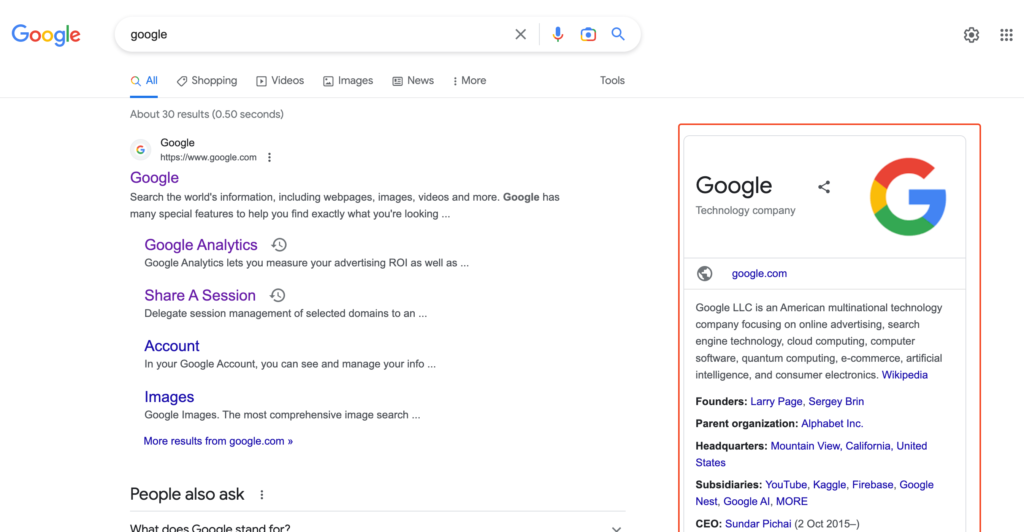
Task: Open the settings gear icon
Action: coord(971,35)
